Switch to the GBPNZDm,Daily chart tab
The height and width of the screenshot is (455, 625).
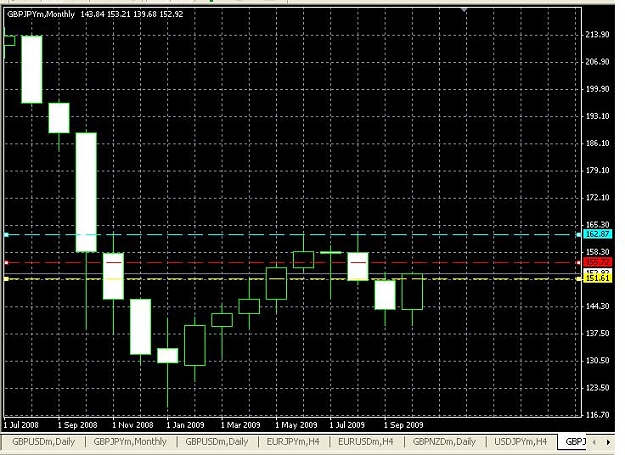coord(444,441)
